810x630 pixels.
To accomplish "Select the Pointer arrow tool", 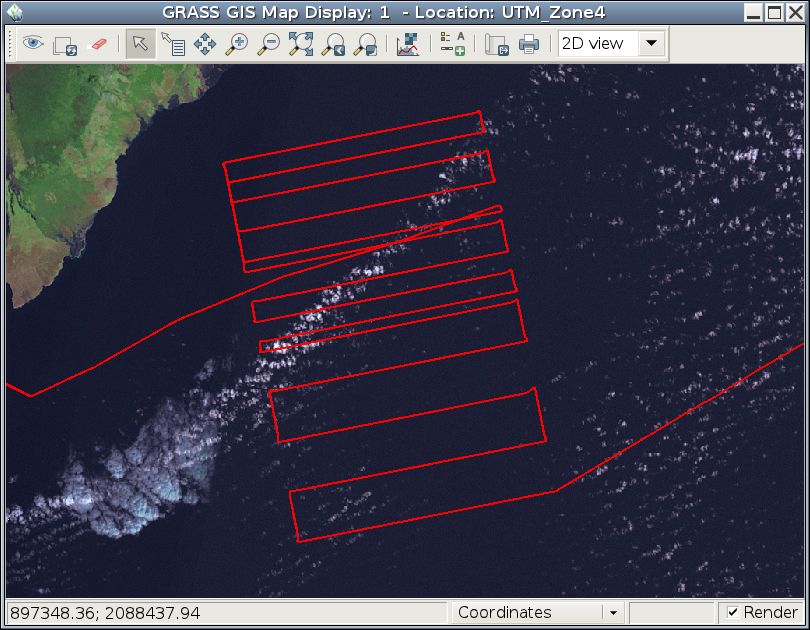I will 141,44.
